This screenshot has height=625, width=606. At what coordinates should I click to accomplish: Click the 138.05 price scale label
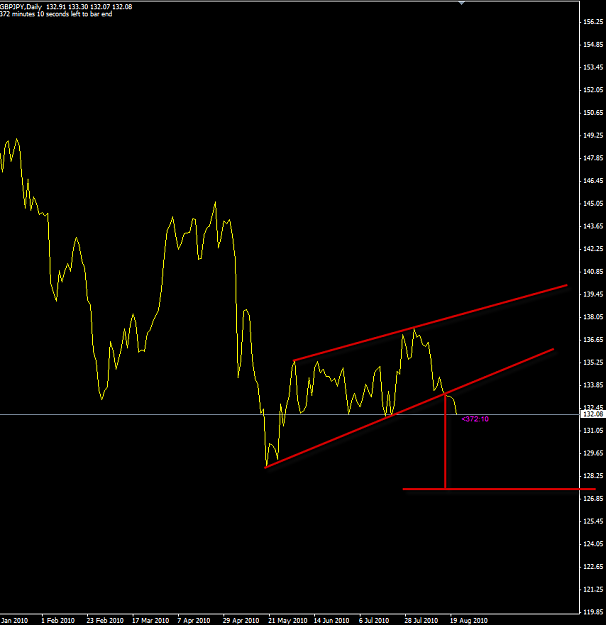(593, 316)
